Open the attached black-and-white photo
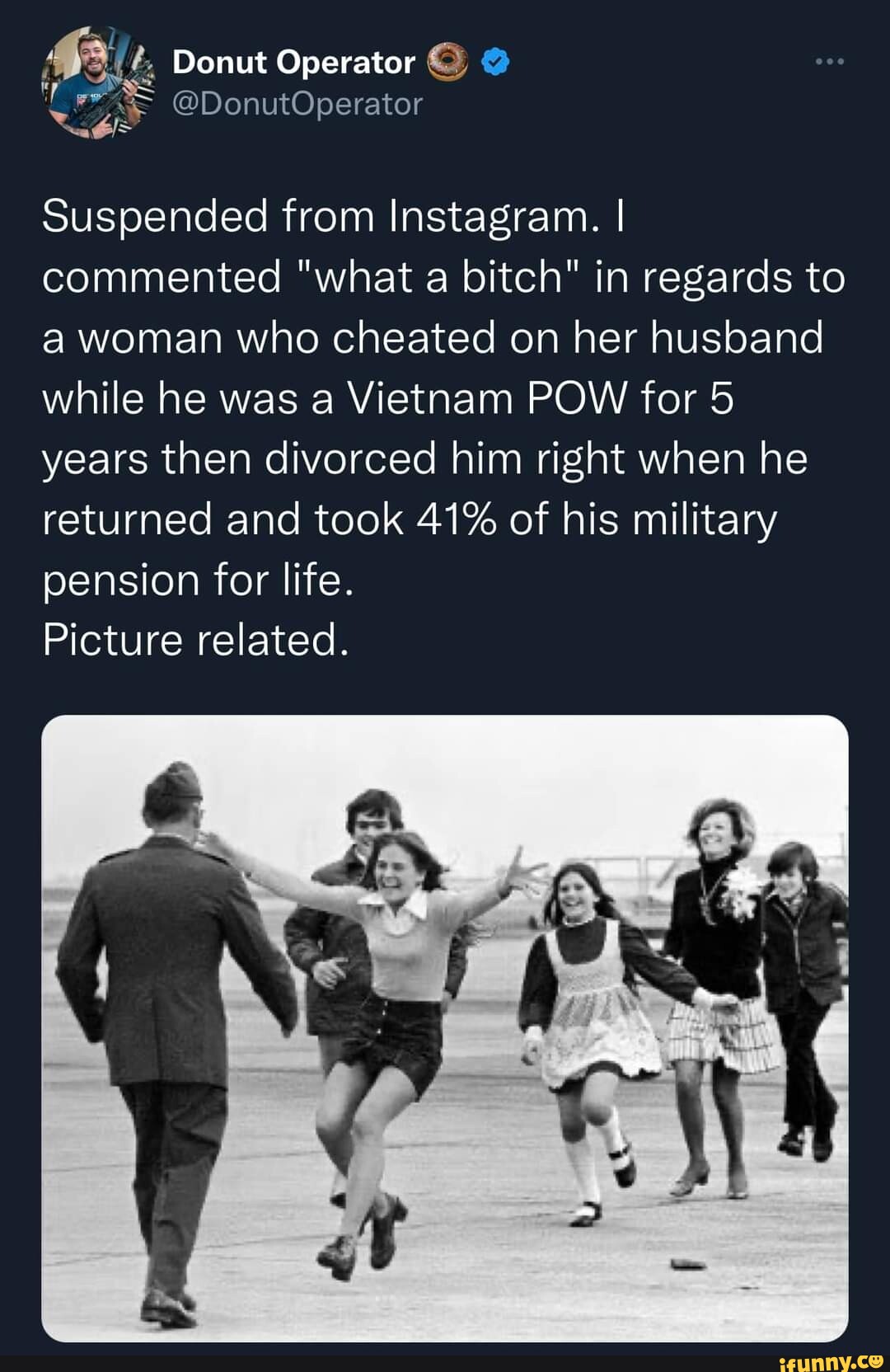Screen dimensions: 890x1372 tap(445, 1028)
